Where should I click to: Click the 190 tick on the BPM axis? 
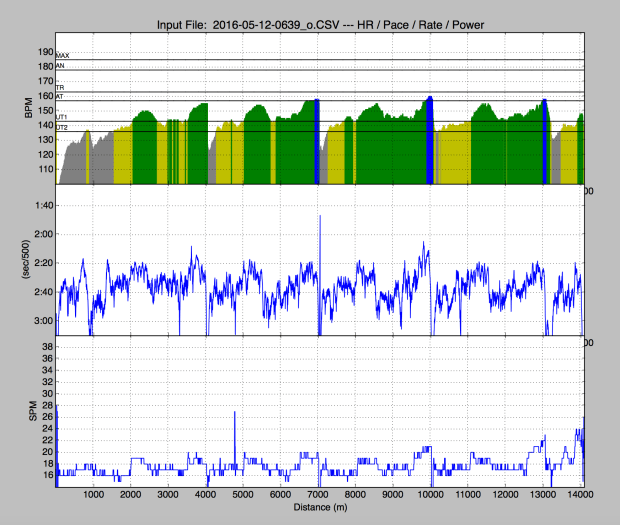point(45,51)
